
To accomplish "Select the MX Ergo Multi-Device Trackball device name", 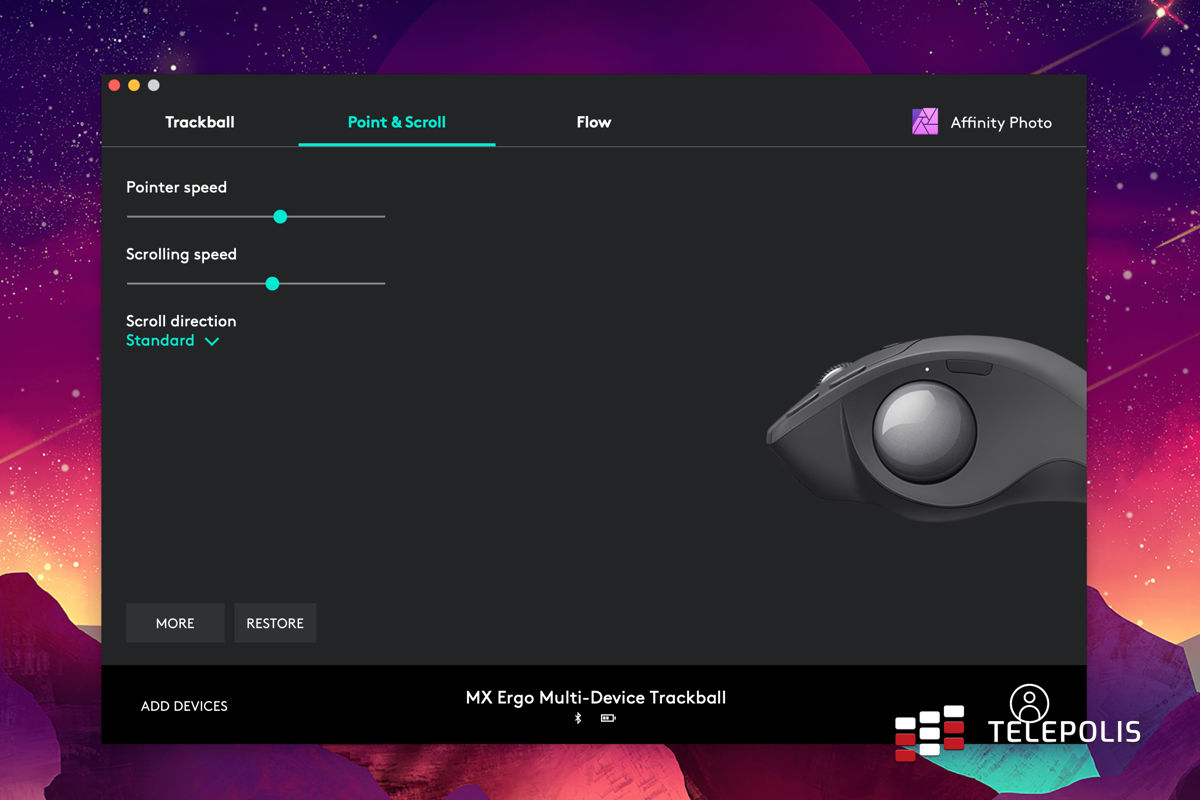I will pos(596,697).
